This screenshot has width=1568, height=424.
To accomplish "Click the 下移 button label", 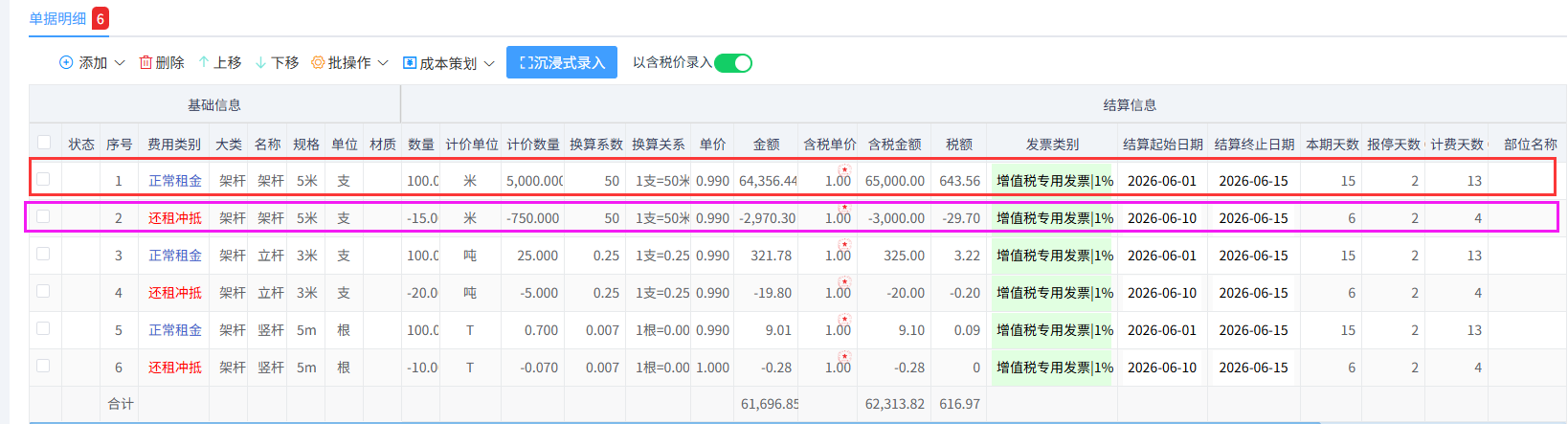I will (284, 62).
